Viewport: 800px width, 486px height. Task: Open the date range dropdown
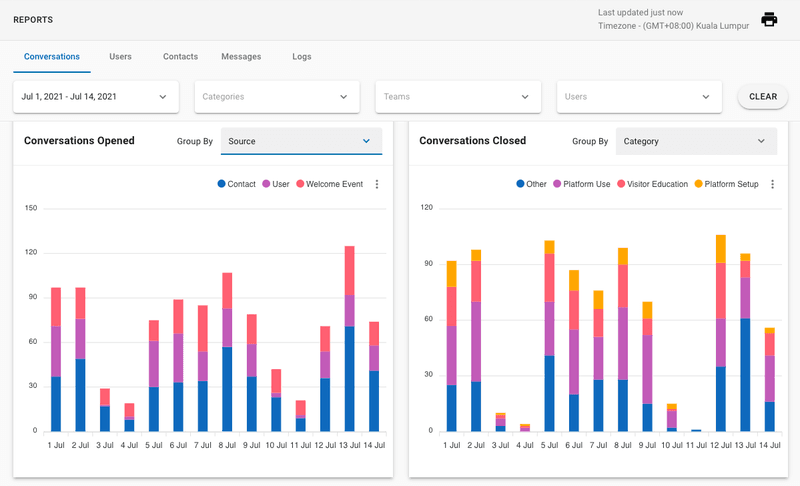pos(96,97)
